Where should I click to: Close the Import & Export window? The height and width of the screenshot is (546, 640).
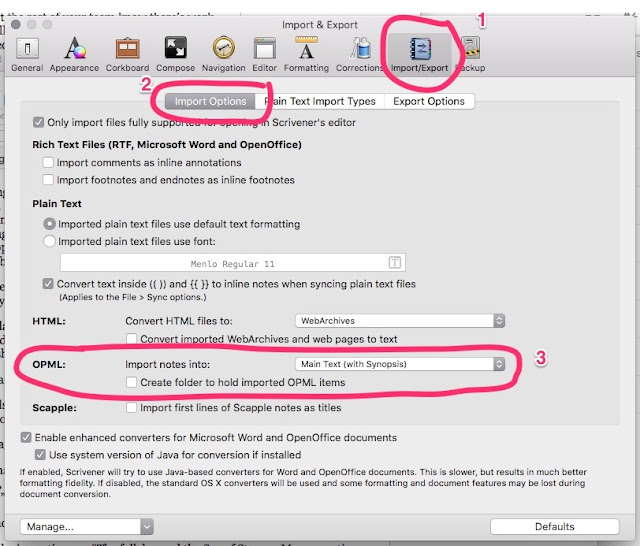point(16,24)
